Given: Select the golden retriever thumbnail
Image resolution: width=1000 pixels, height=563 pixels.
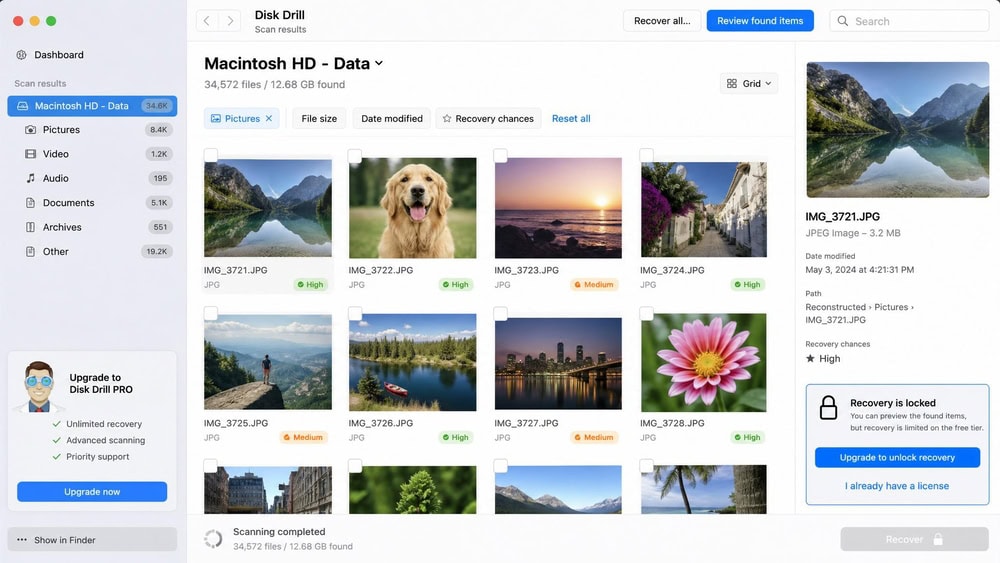Looking at the screenshot, I should [413, 208].
